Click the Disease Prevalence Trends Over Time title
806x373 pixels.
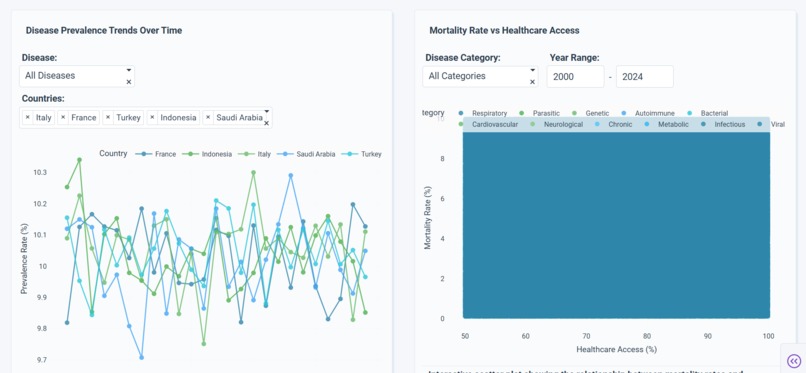click(104, 30)
